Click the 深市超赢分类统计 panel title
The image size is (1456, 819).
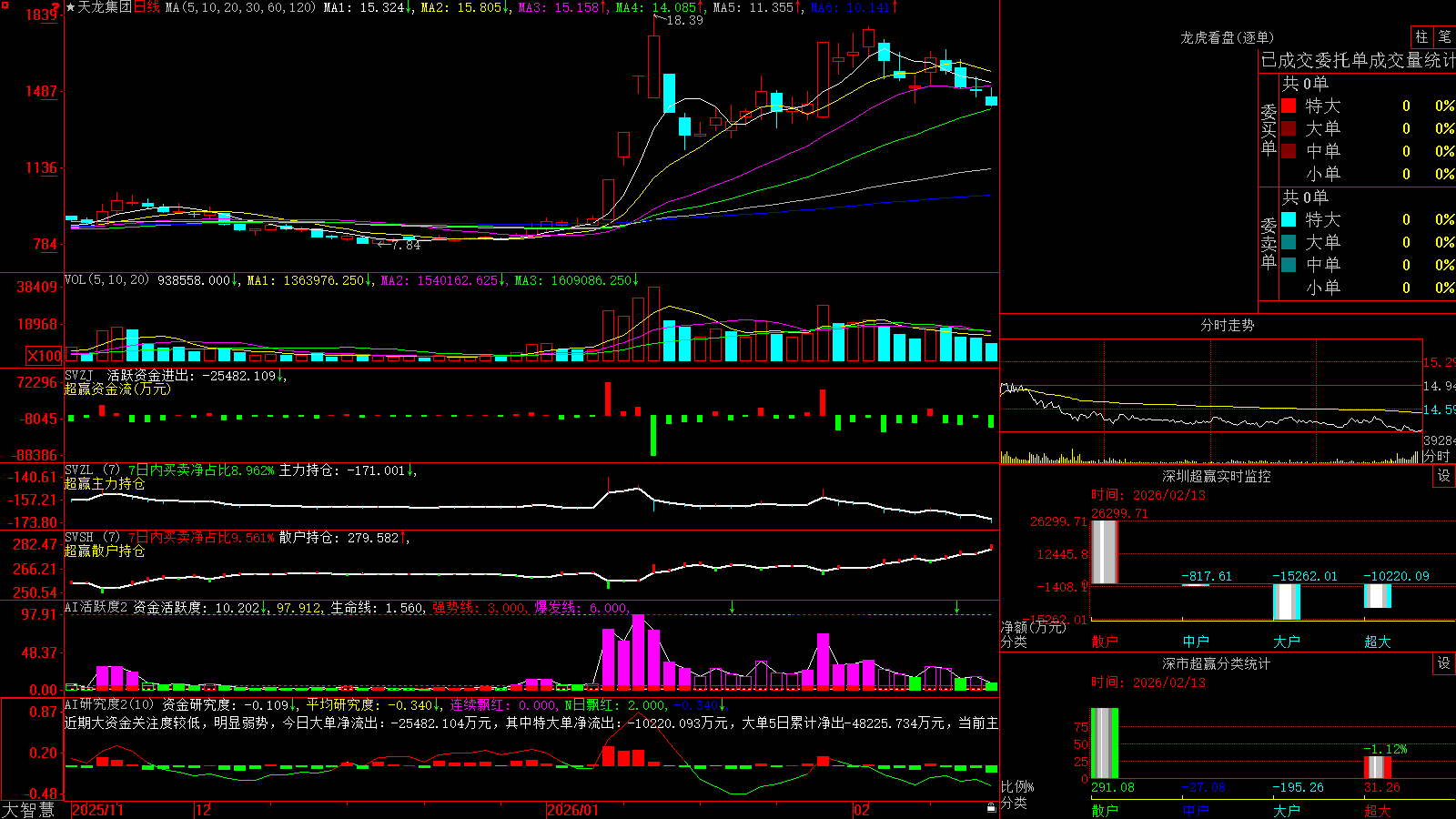pos(1216,663)
